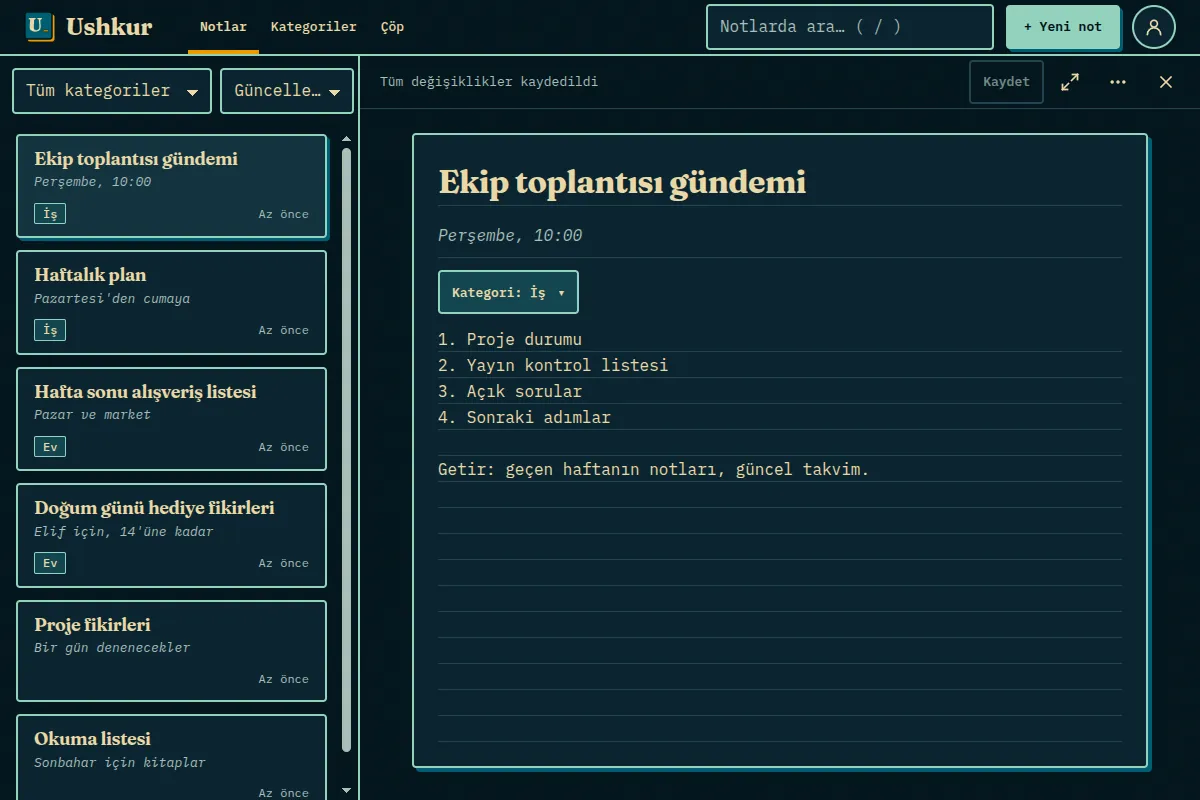Select the Ekip toplantısı gündemi note card
The image size is (1200, 800).
pyautogui.click(x=171, y=186)
